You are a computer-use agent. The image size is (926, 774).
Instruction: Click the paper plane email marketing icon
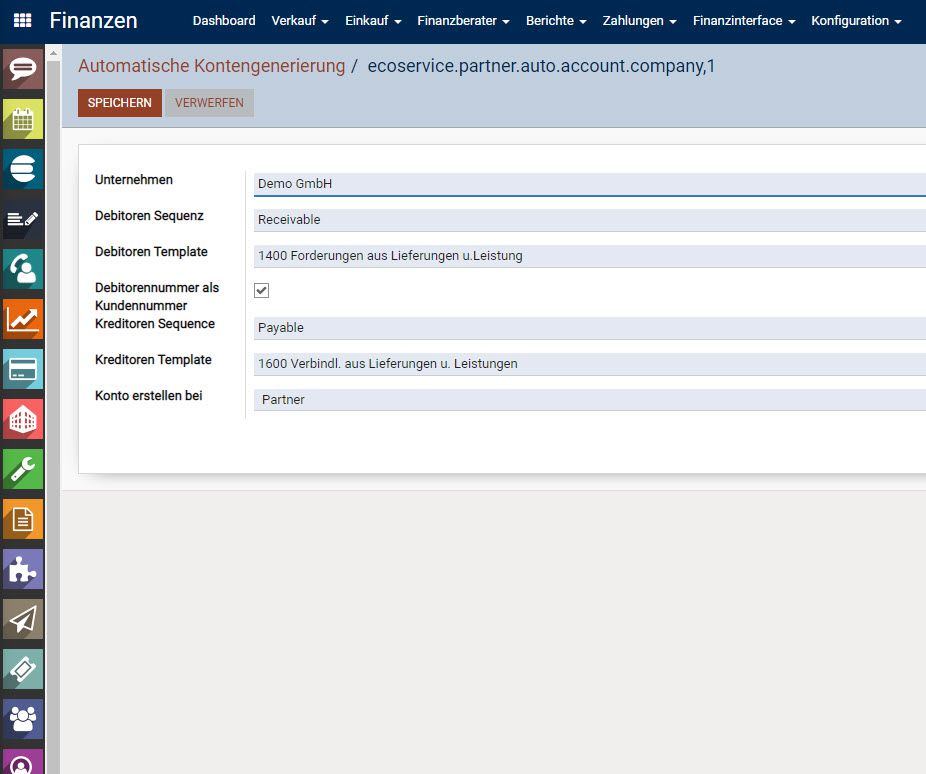click(x=22, y=619)
